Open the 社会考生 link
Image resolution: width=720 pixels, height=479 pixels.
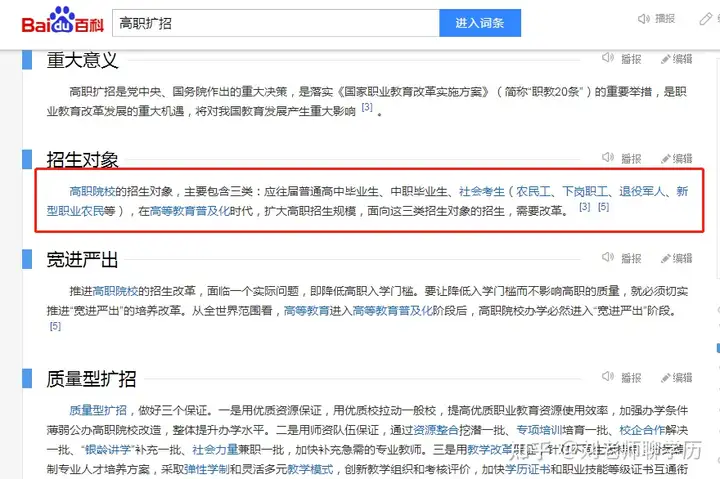(x=482, y=191)
